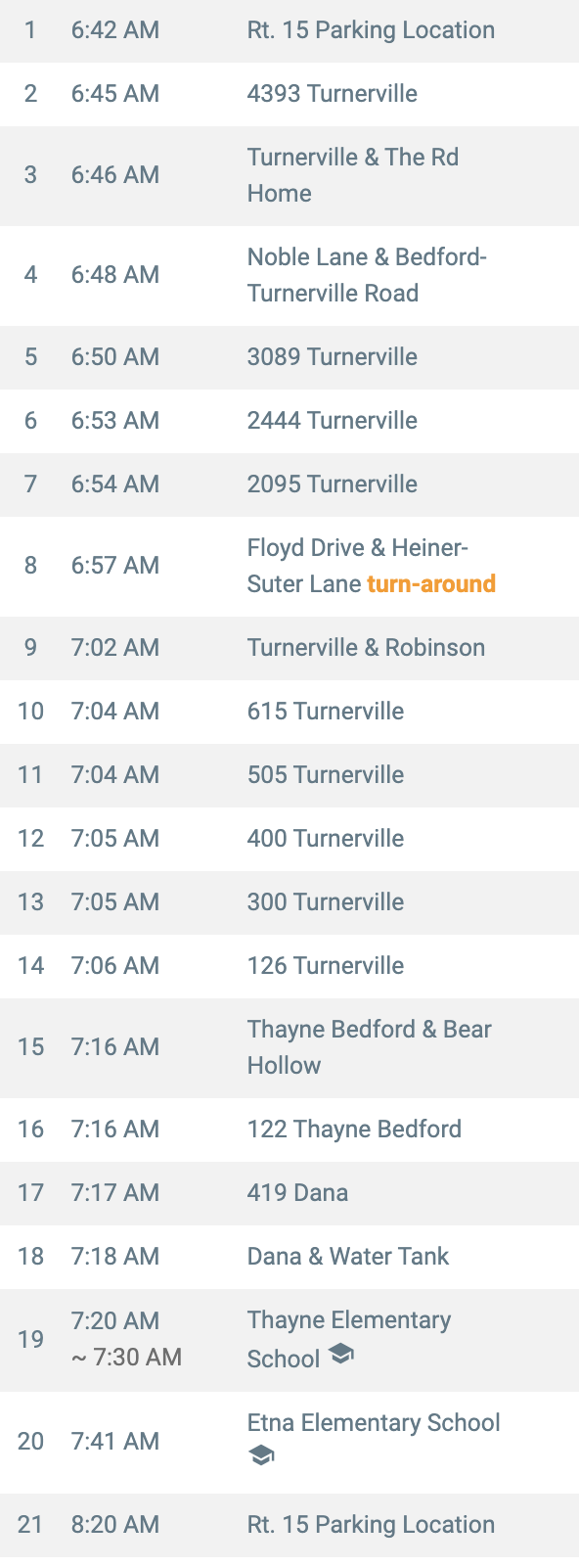
Task: Click Floyd Drive & Heiner-Suter Lane stop
Action: (289, 568)
